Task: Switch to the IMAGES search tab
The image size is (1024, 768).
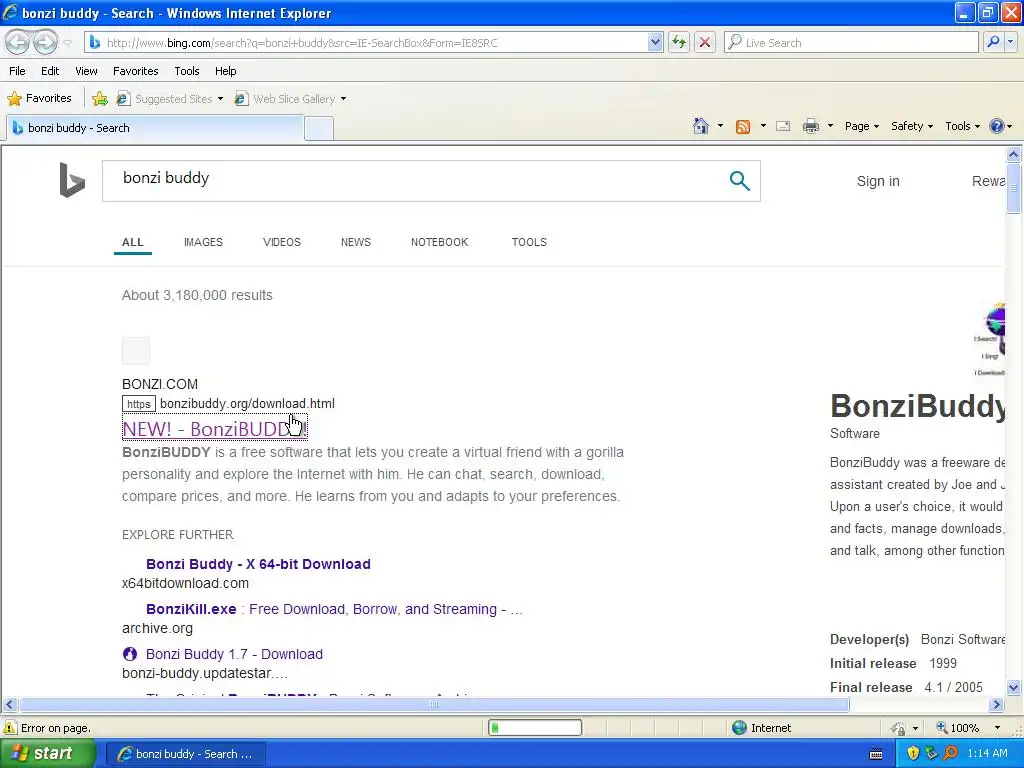Action: pyautogui.click(x=203, y=242)
